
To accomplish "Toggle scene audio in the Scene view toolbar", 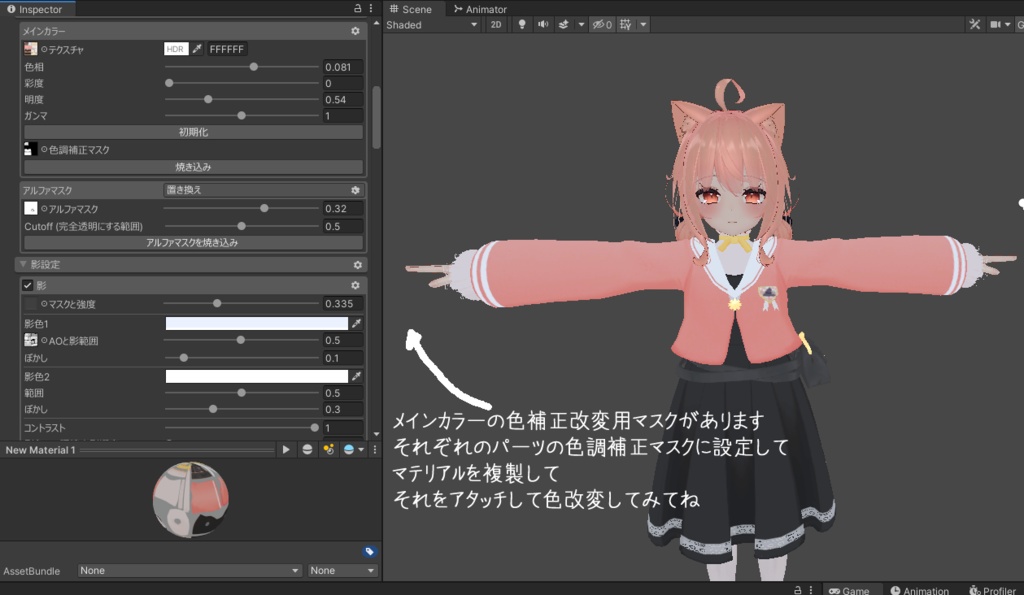I will 544,24.
